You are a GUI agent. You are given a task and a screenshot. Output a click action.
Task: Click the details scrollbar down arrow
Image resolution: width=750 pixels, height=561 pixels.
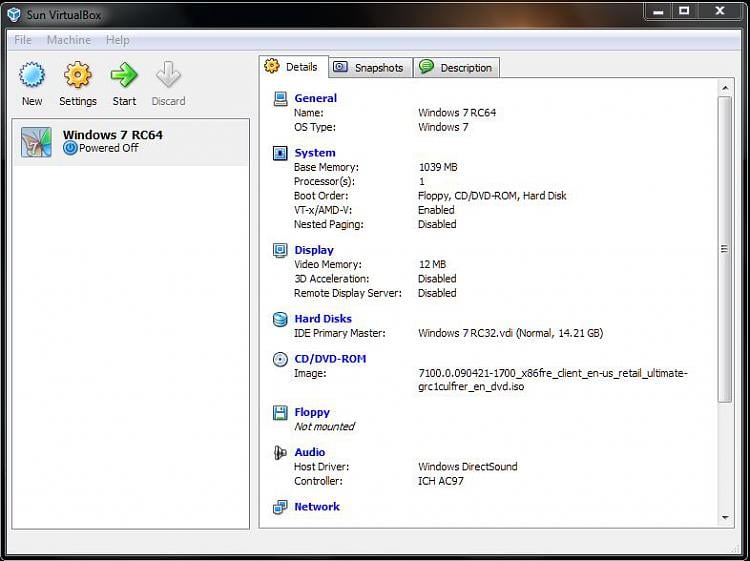click(x=725, y=517)
